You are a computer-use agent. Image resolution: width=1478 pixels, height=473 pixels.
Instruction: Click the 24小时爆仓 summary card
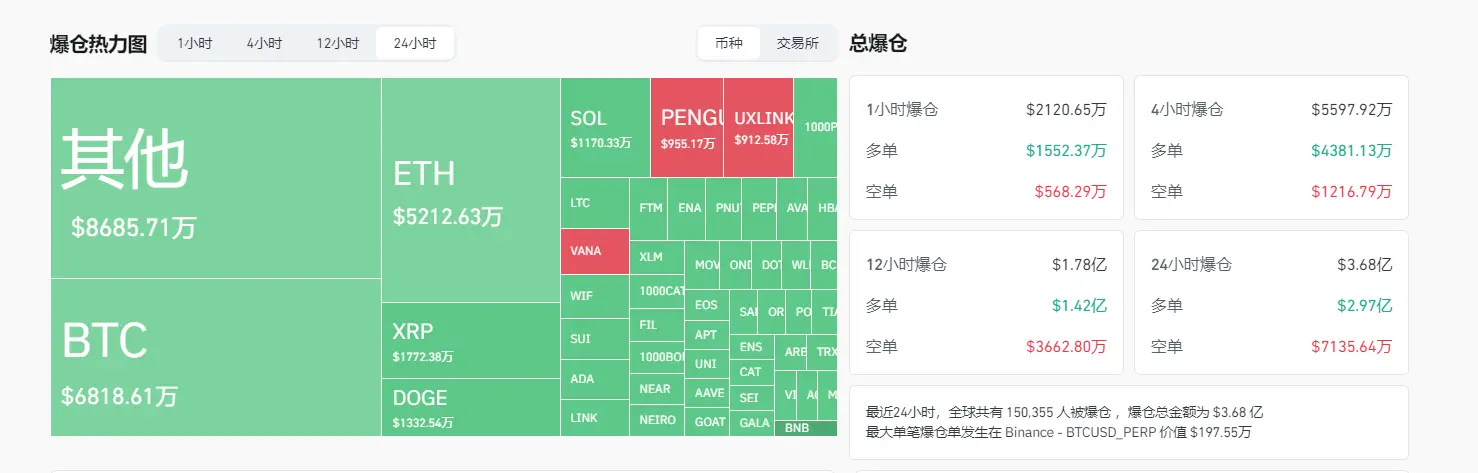click(x=1270, y=303)
